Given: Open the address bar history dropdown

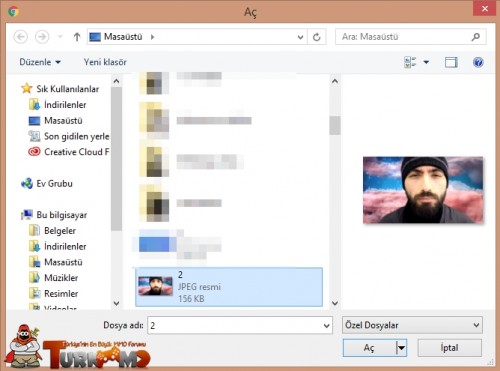Looking at the screenshot, I should [300, 37].
